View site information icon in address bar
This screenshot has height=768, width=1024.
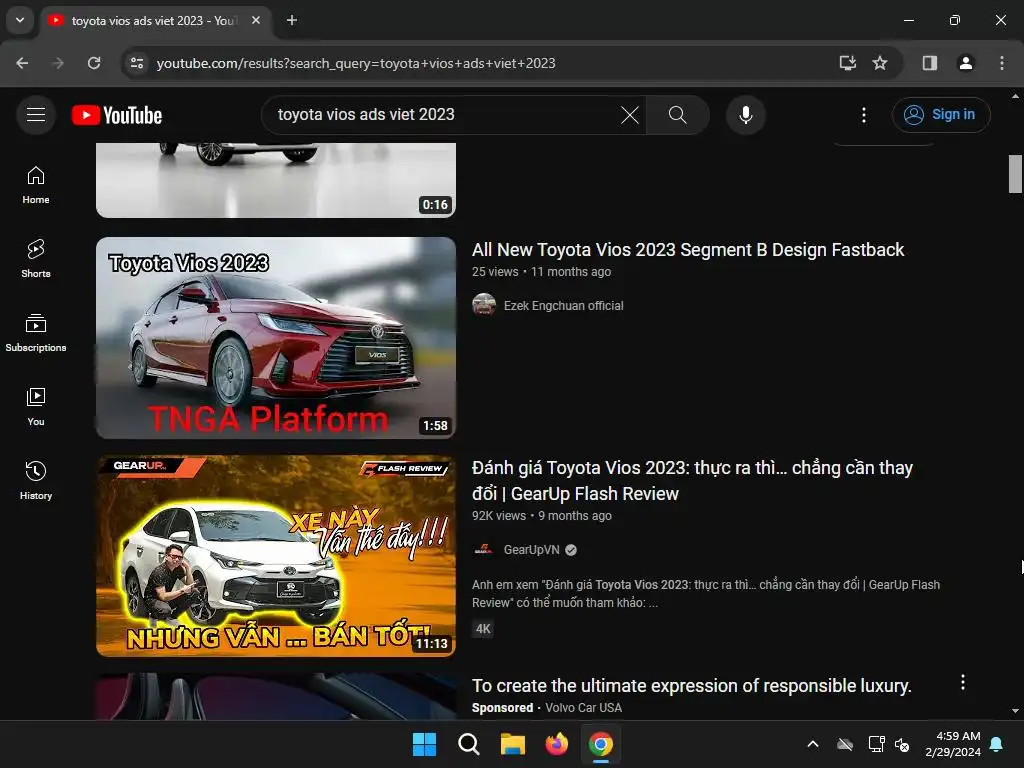[137, 63]
